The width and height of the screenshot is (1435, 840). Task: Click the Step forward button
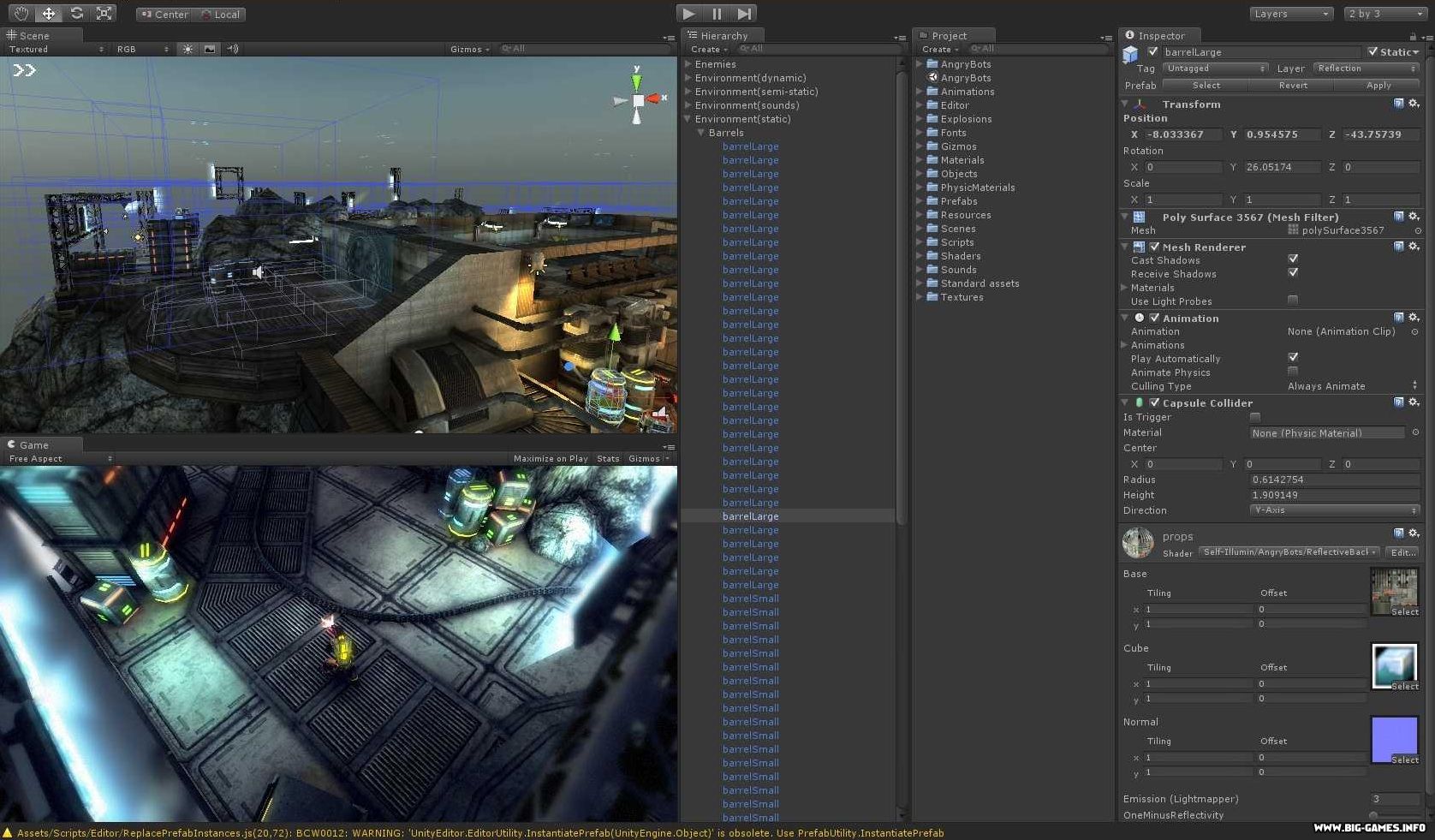[x=744, y=14]
